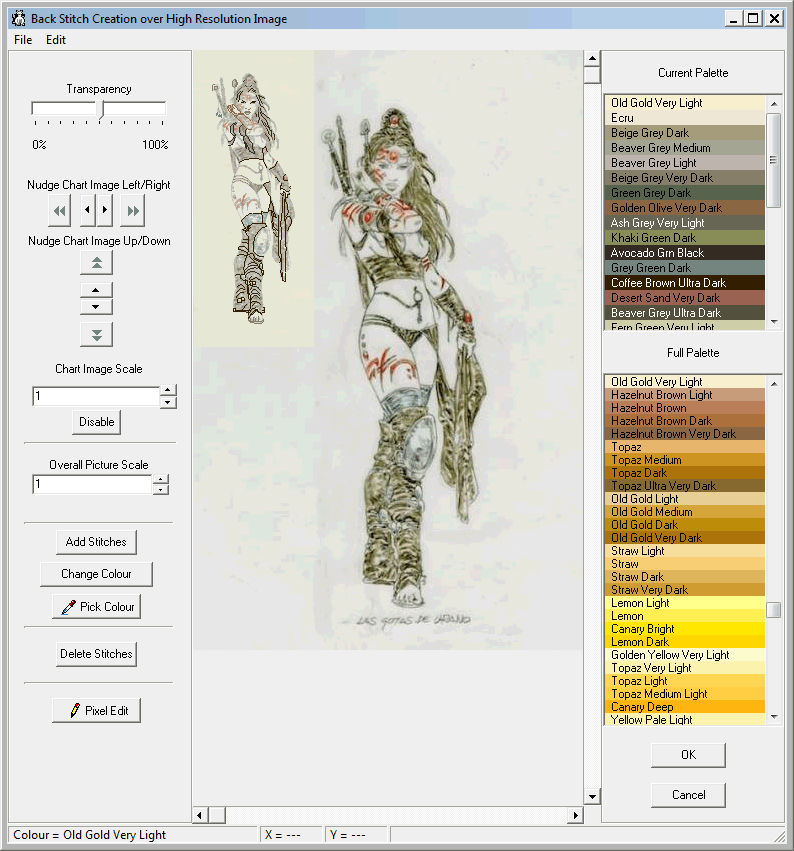Click the Disable button
The height and width of the screenshot is (851, 794).
[x=97, y=422]
